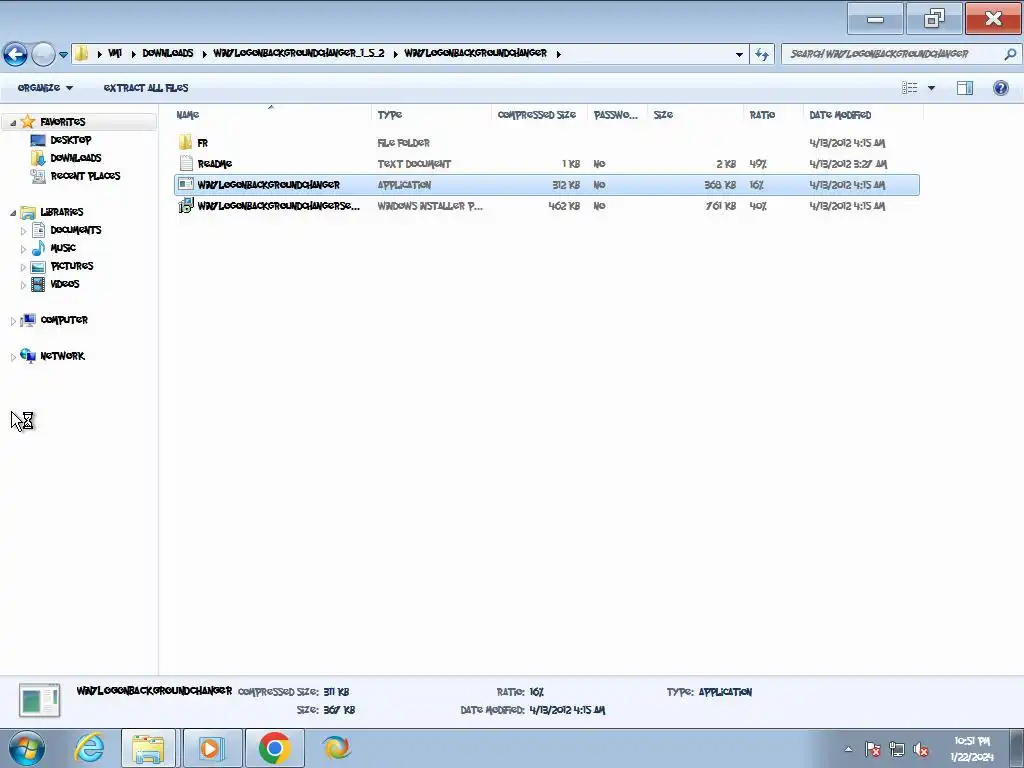Image resolution: width=1024 pixels, height=768 pixels.
Task: Launch Internet Explorer from taskbar
Action: tap(89, 748)
